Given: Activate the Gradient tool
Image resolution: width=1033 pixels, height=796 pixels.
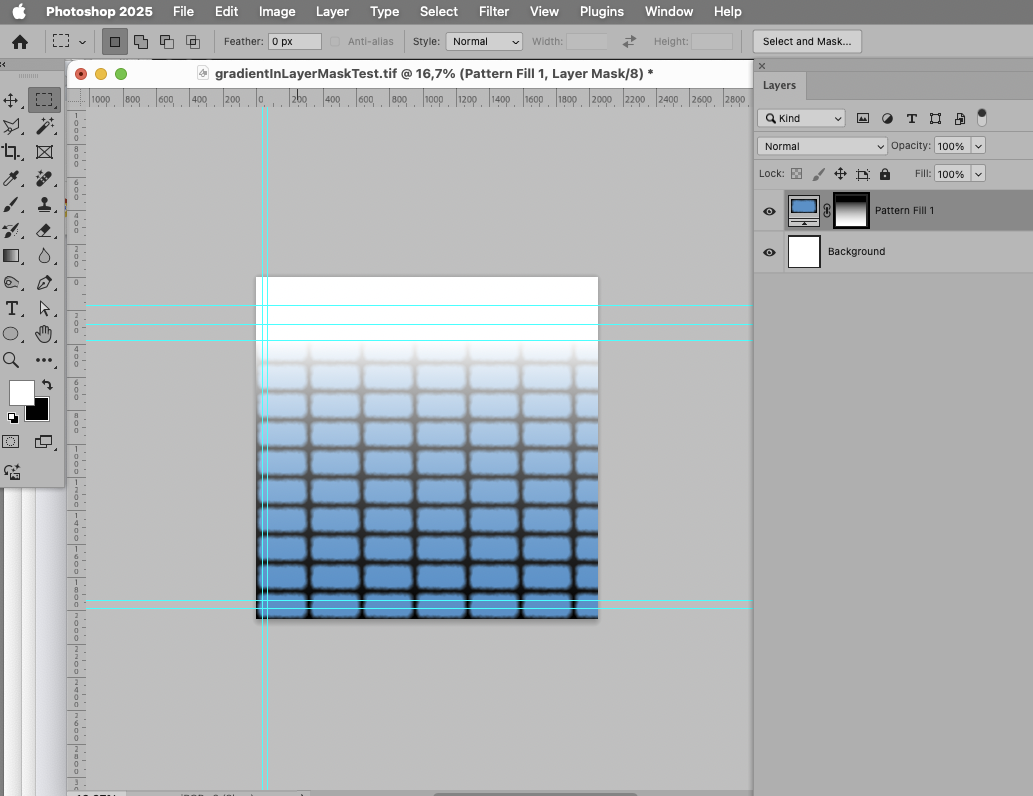Looking at the screenshot, I should (12, 256).
